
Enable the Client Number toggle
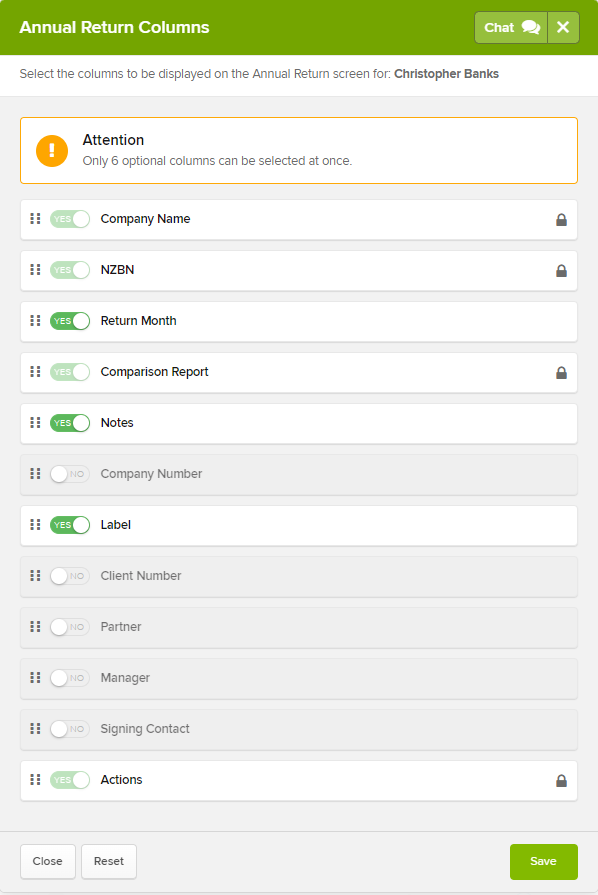pos(70,576)
